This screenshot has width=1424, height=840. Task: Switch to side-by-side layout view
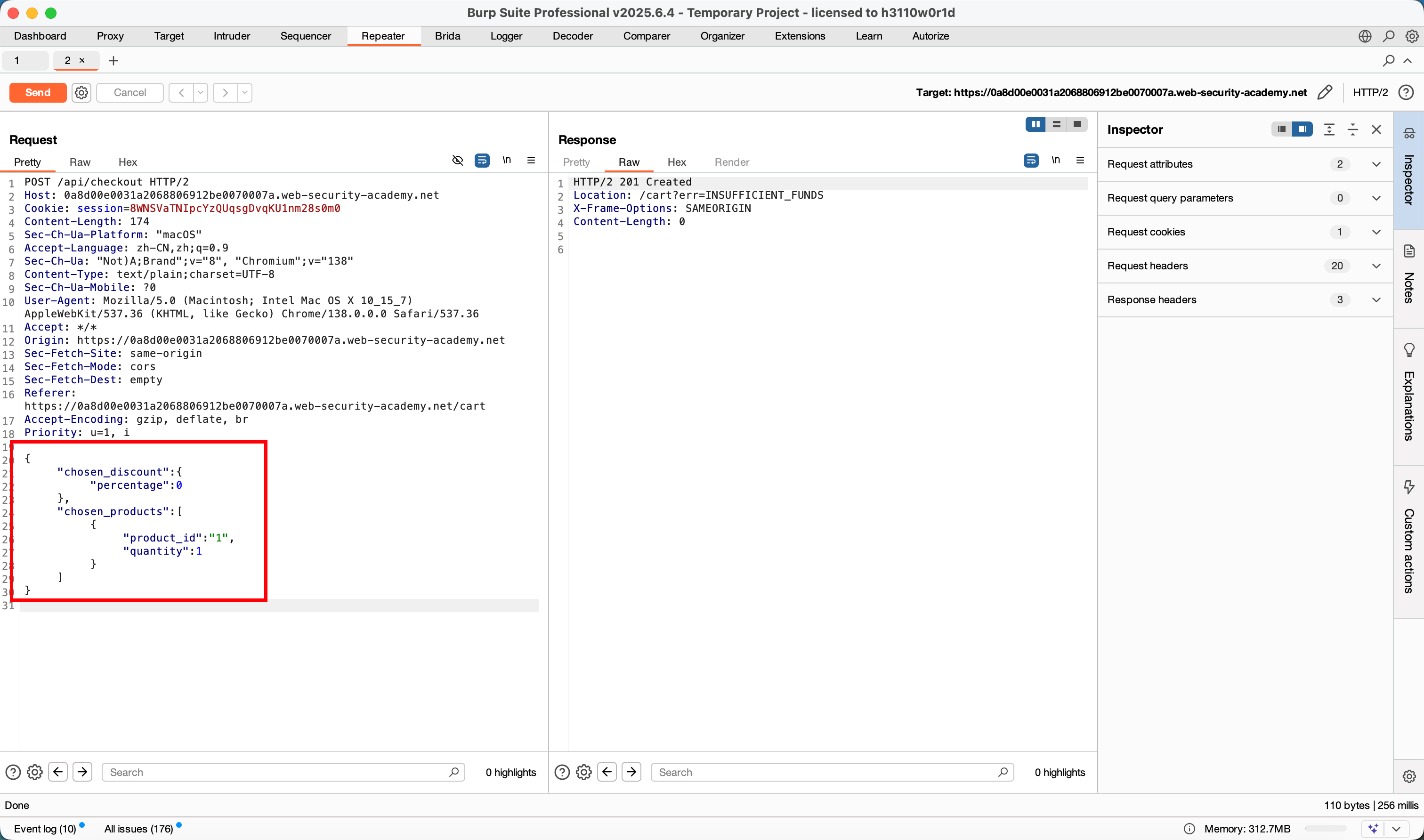pos(1035,124)
